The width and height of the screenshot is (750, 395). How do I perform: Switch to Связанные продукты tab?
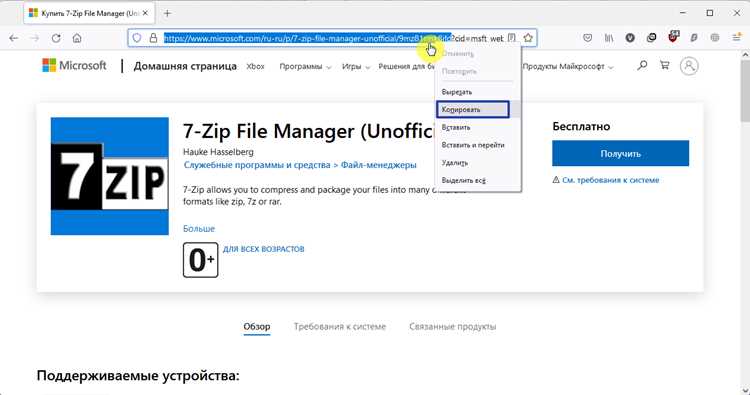point(452,327)
